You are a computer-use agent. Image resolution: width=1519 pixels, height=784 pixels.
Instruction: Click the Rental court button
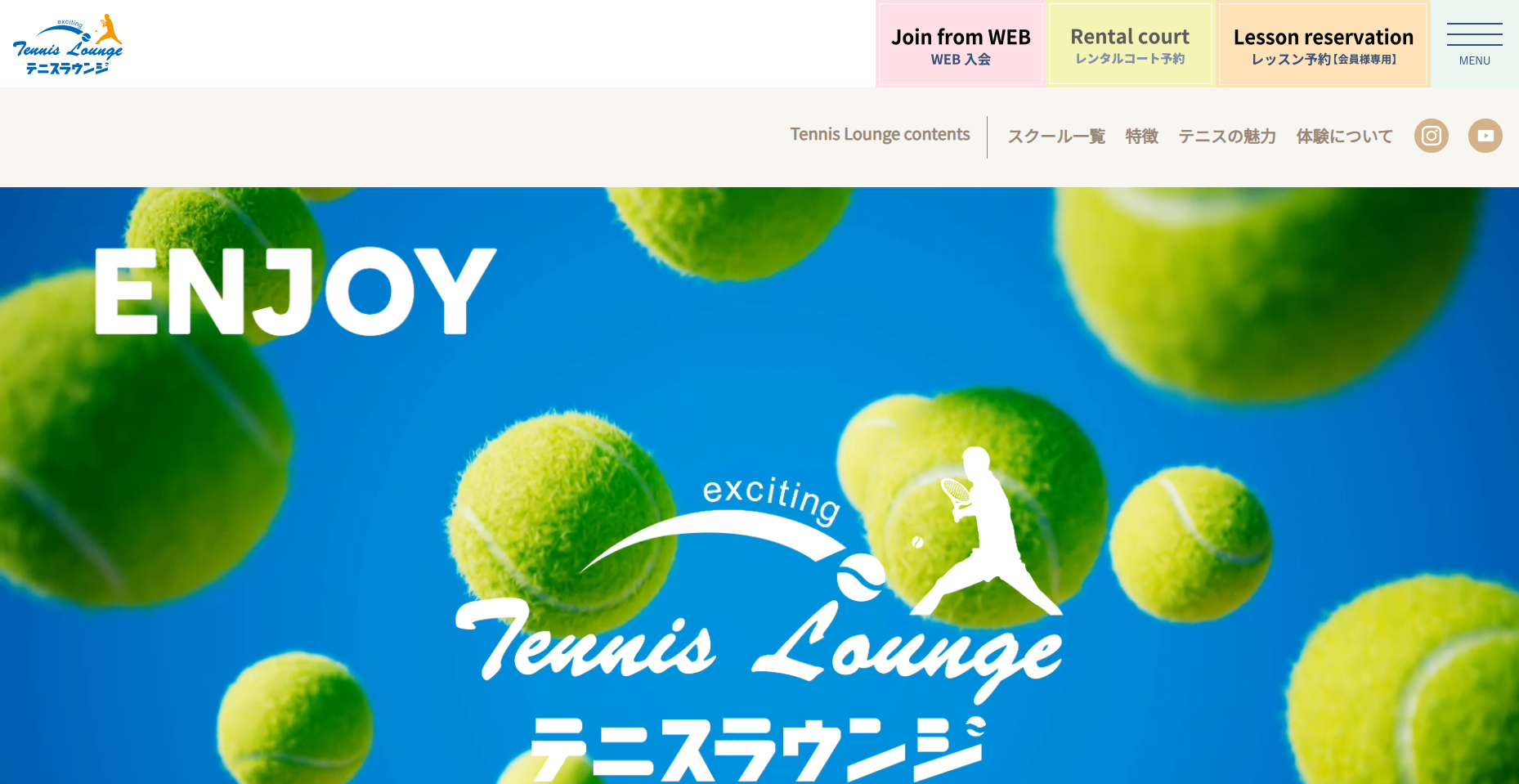click(x=1130, y=45)
